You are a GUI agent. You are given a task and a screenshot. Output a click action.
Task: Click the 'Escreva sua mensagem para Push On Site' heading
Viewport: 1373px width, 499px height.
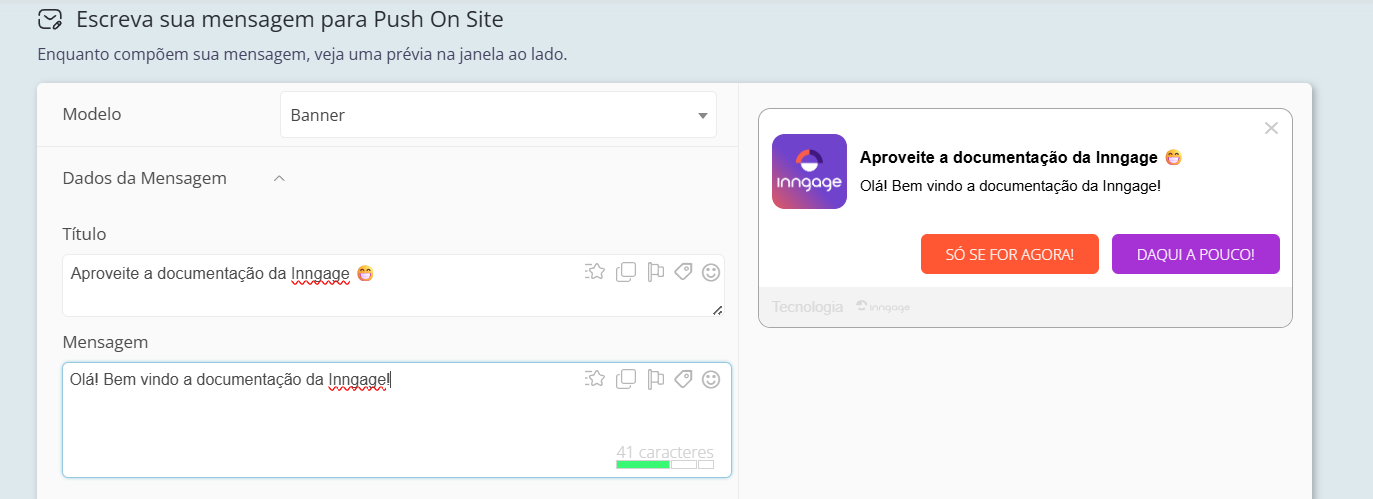[290, 19]
